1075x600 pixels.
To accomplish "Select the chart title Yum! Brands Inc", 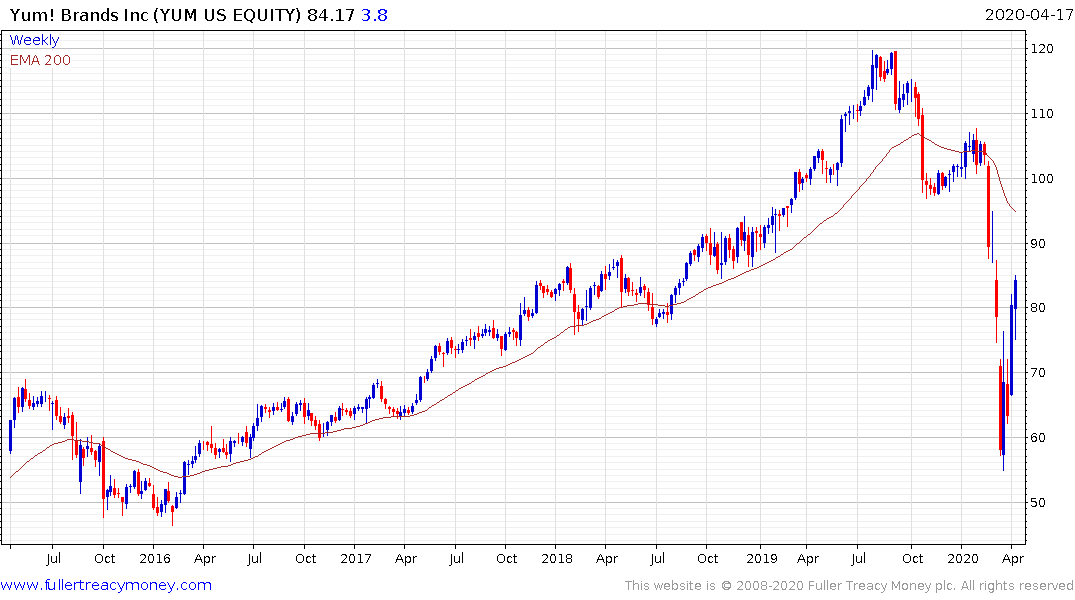I will click(79, 15).
